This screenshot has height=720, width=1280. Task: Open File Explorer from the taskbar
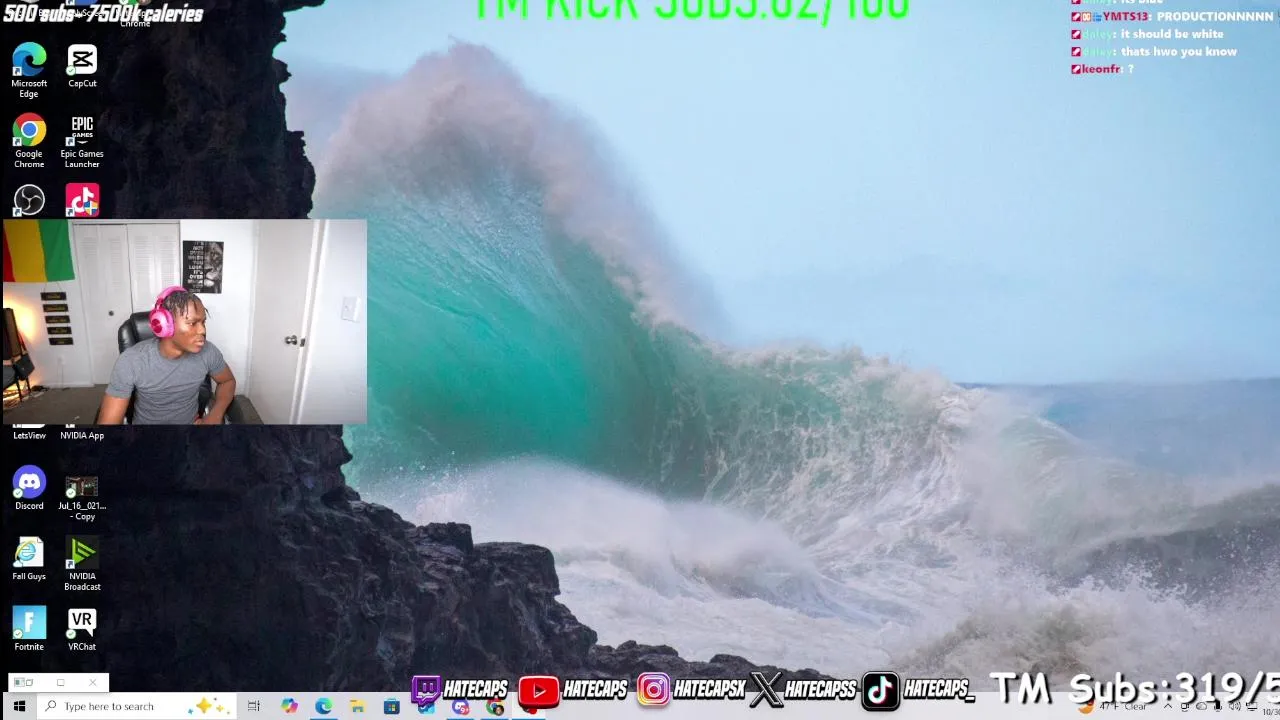point(357,706)
